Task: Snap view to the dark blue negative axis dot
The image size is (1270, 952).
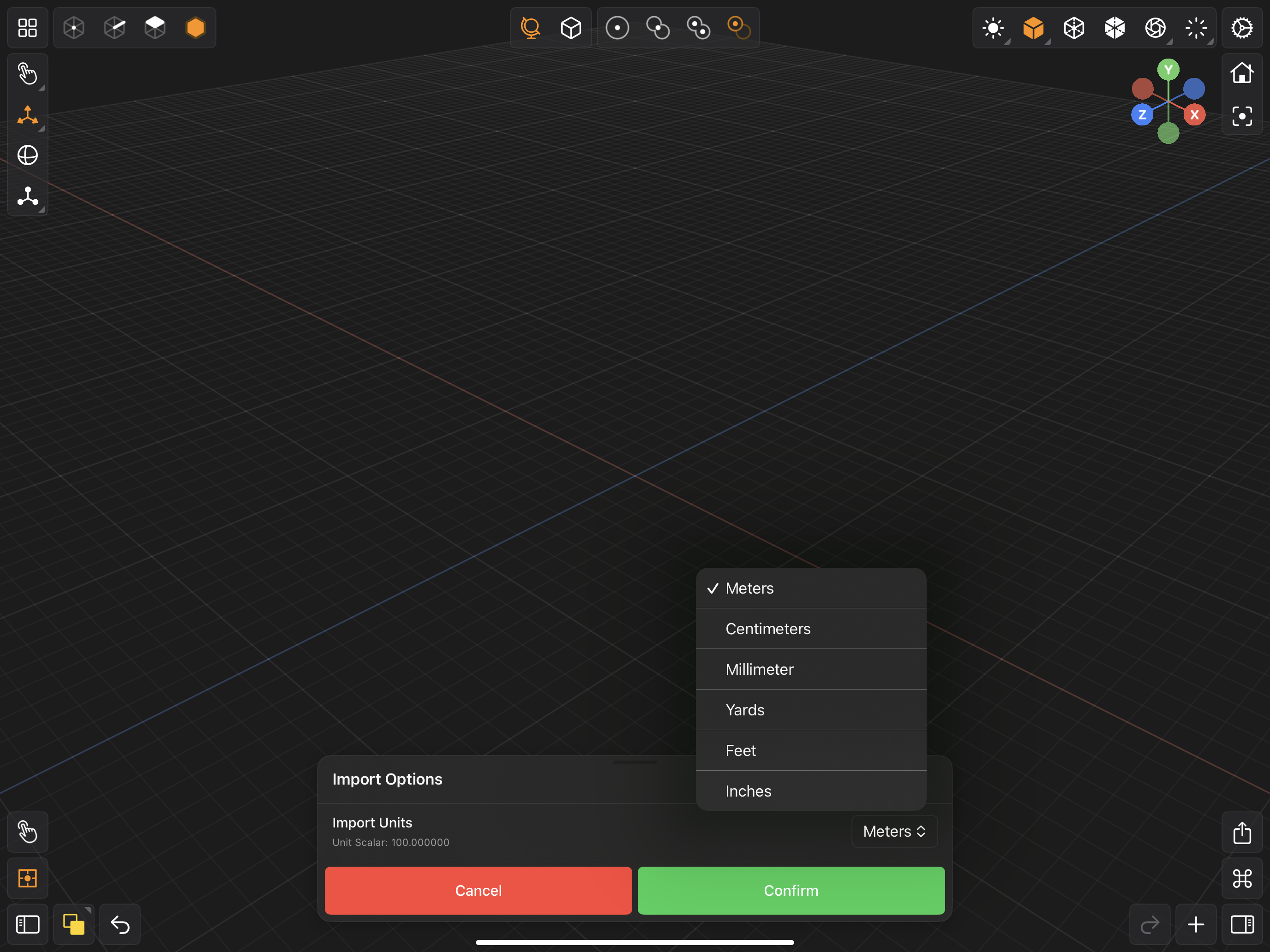Action: coord(1194,89)
